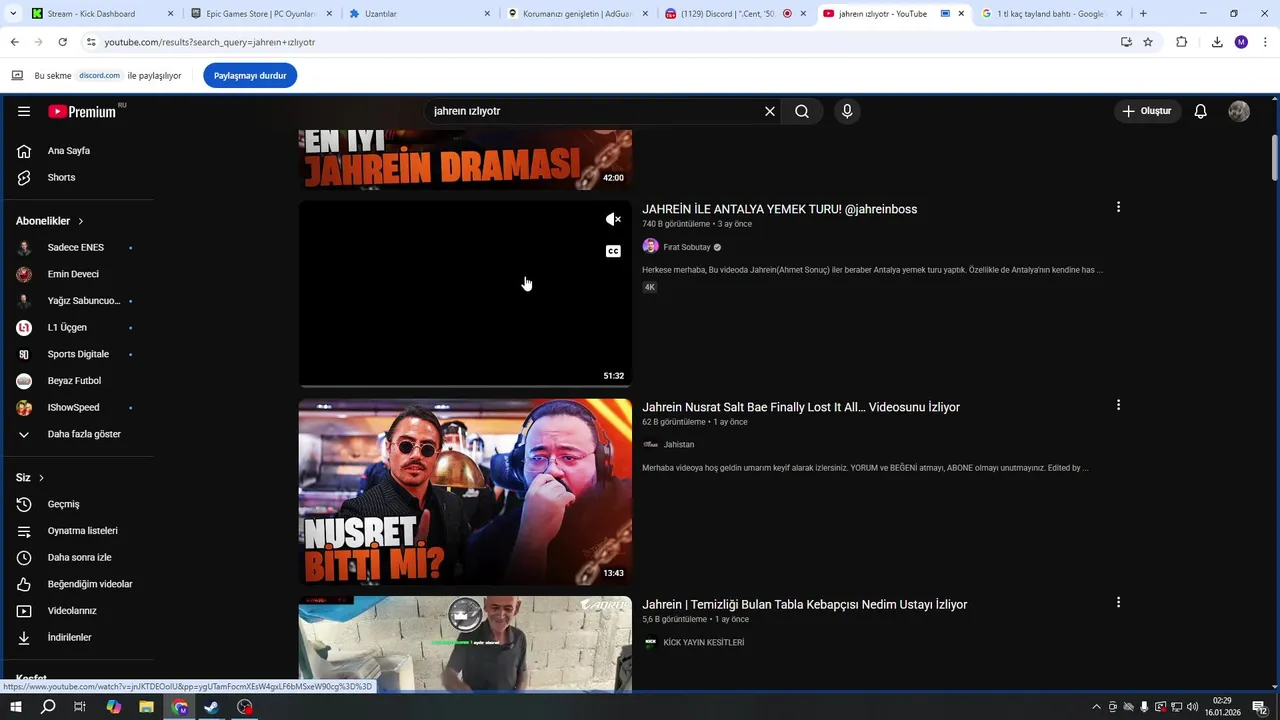Screen dimensions: 1280x720
Task: Show hidden tray icons chevron
Action: [1096, 707]
